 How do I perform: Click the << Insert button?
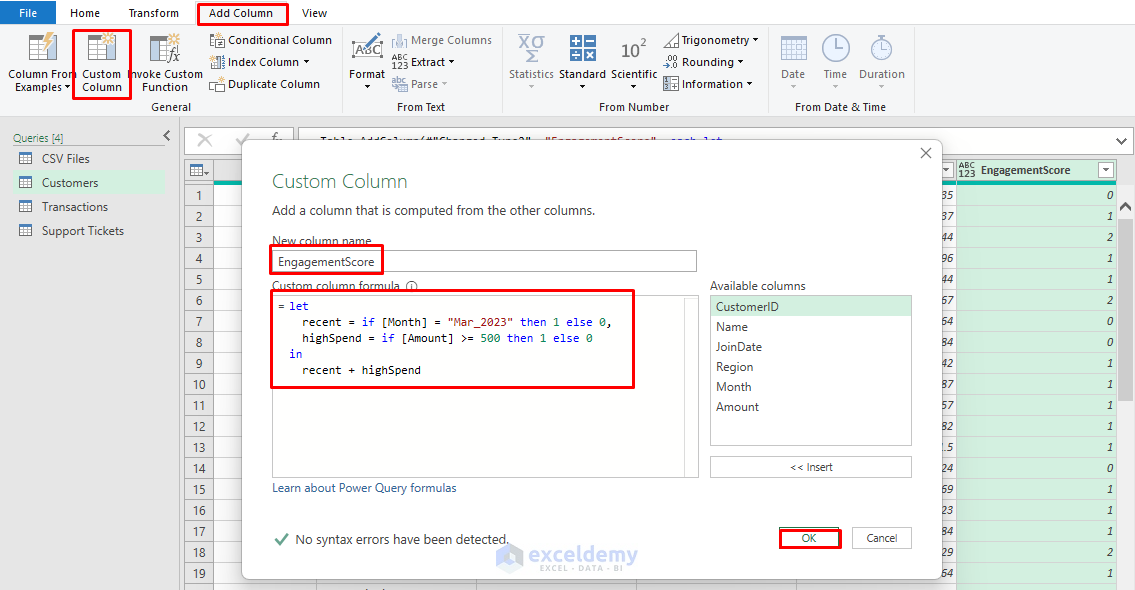811,467
